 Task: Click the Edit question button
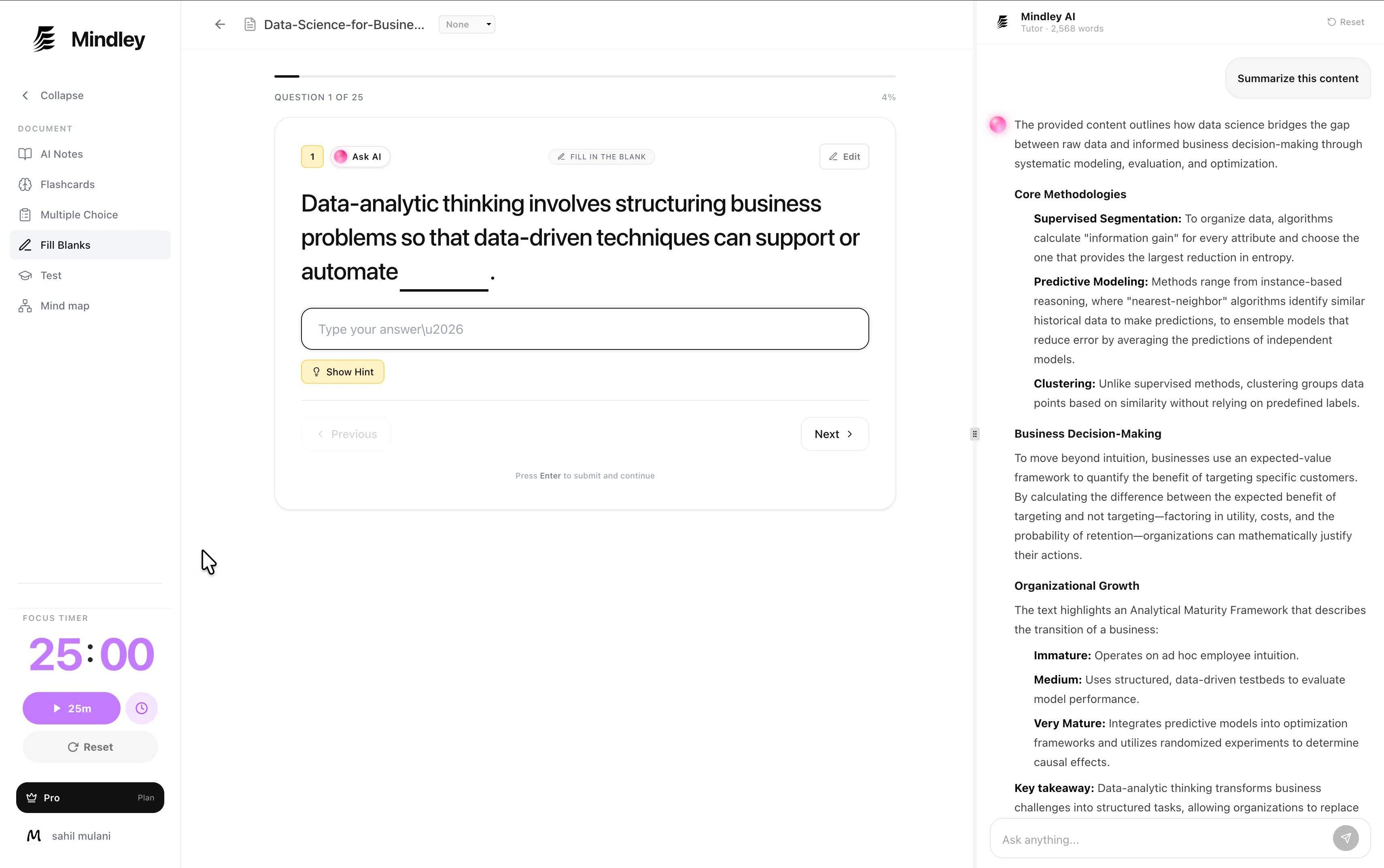click(844, 157)
